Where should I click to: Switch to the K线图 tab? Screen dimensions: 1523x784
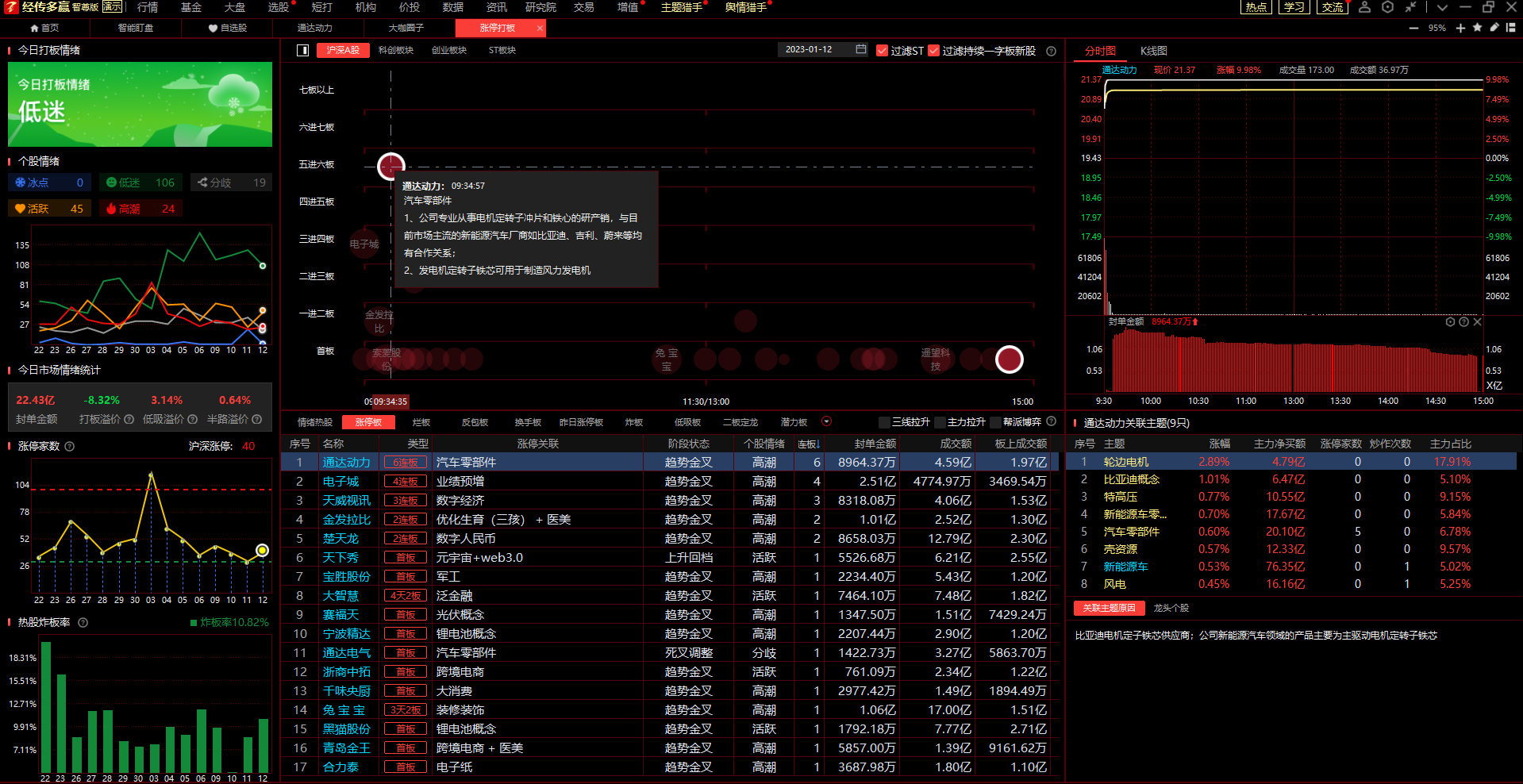pos(1154,51)
